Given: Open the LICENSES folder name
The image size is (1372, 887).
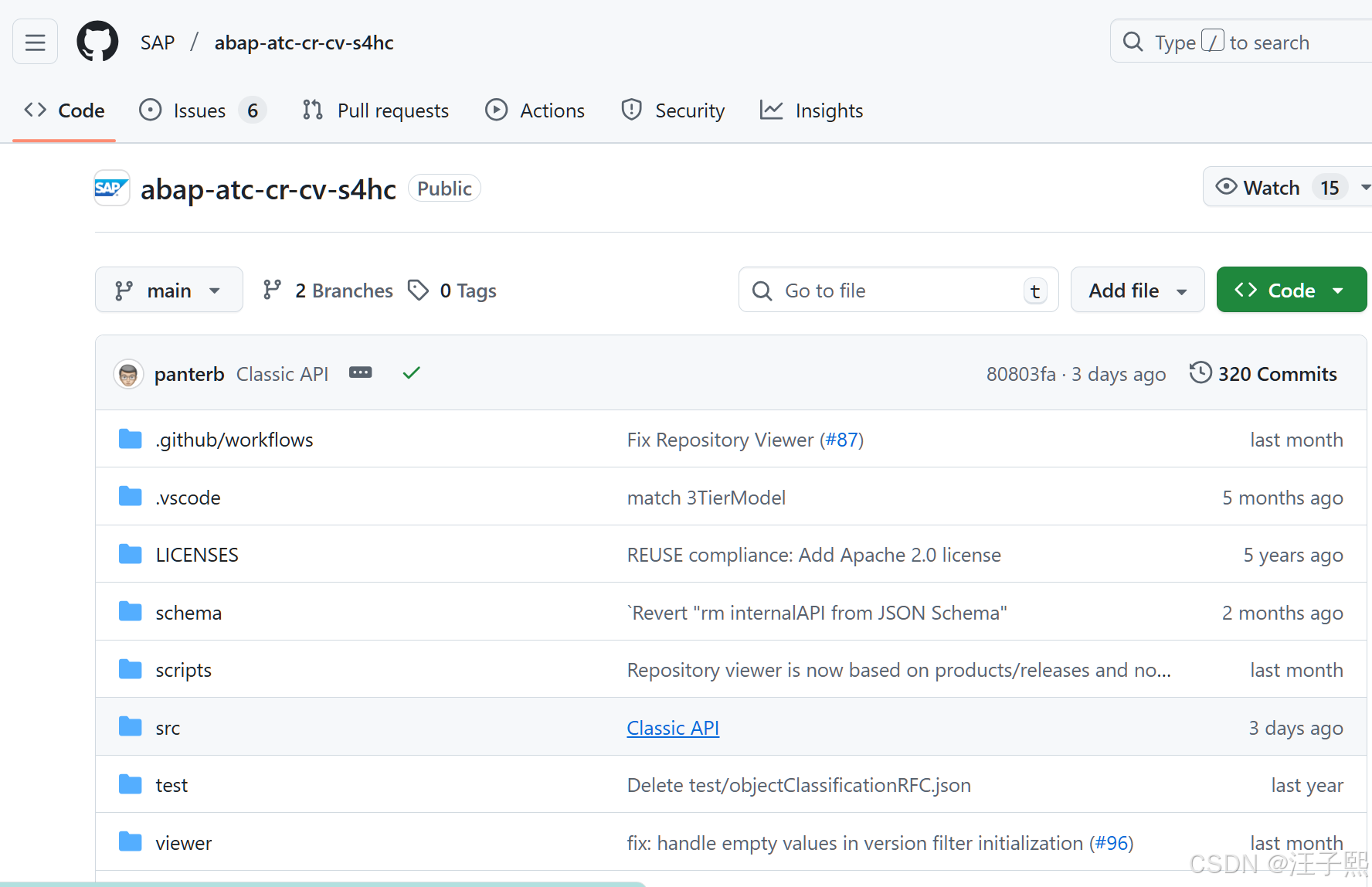Looking at the screenshot, I should tap(197, 555).
